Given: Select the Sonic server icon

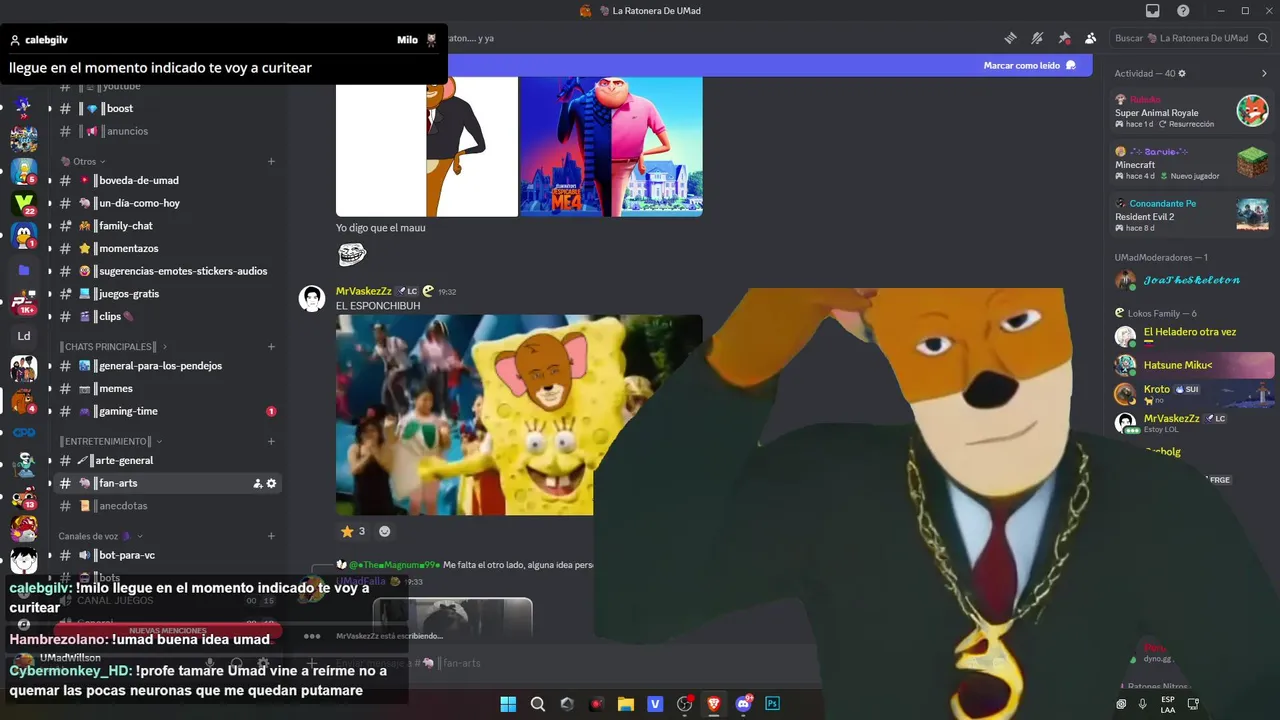Looking at the screenshot, I should click(x=24, y=105).
